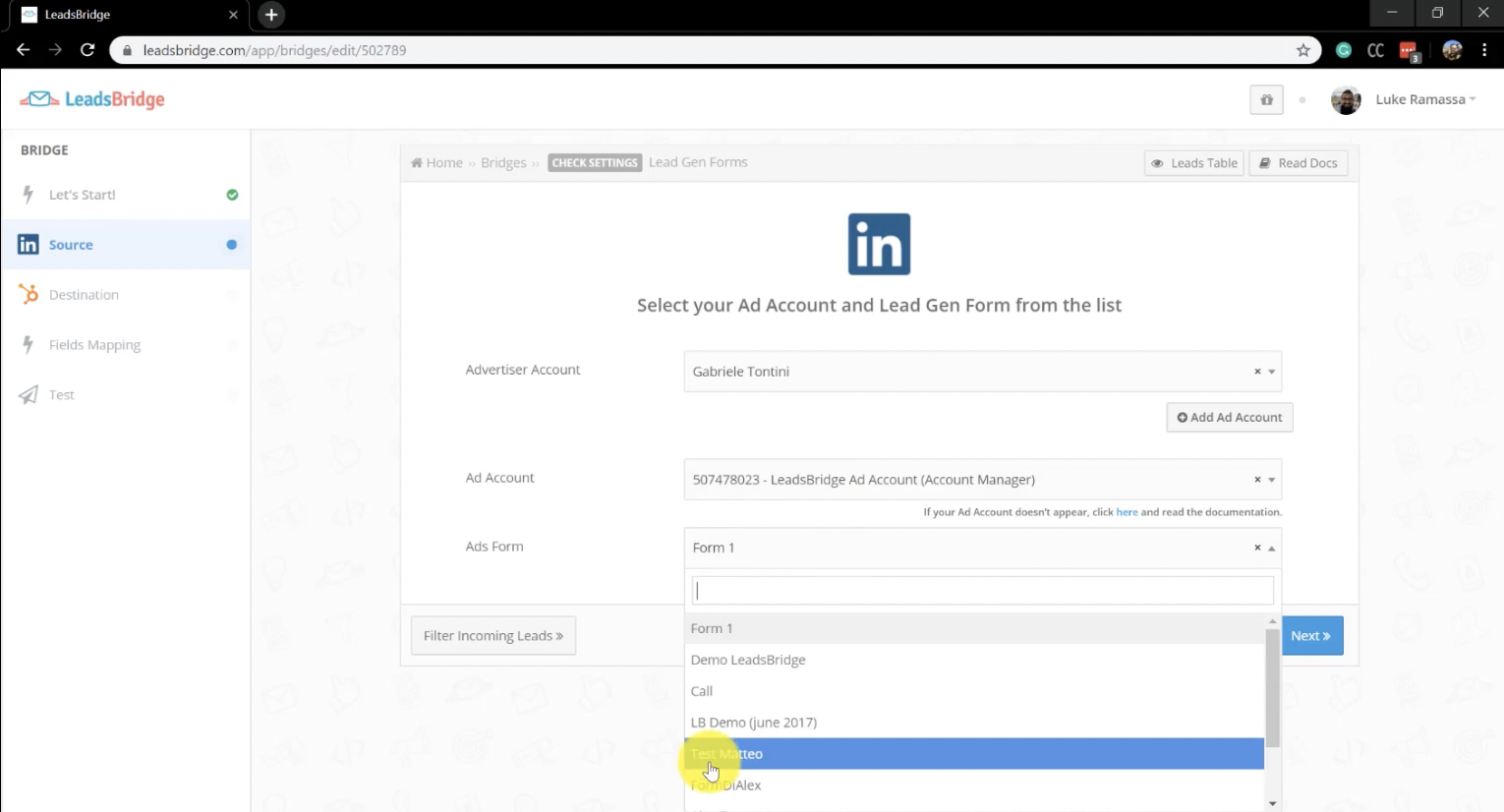Viewport: 1504px width, 812px height.
Task: Select LB Demo (june 2017) option
Action: 974,723
